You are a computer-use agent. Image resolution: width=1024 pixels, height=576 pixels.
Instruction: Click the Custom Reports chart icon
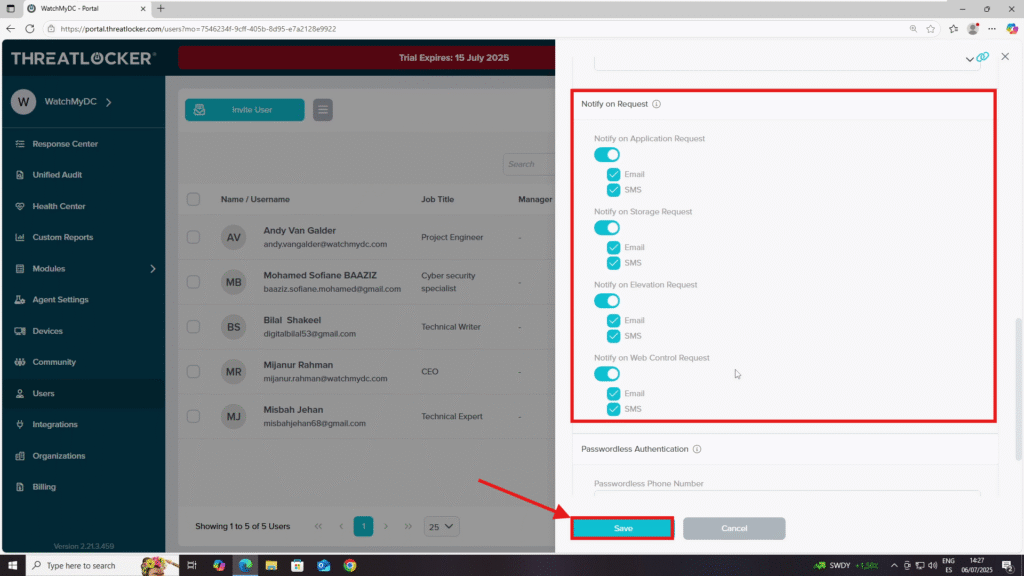pyautogui.click(x=20, y=237)
